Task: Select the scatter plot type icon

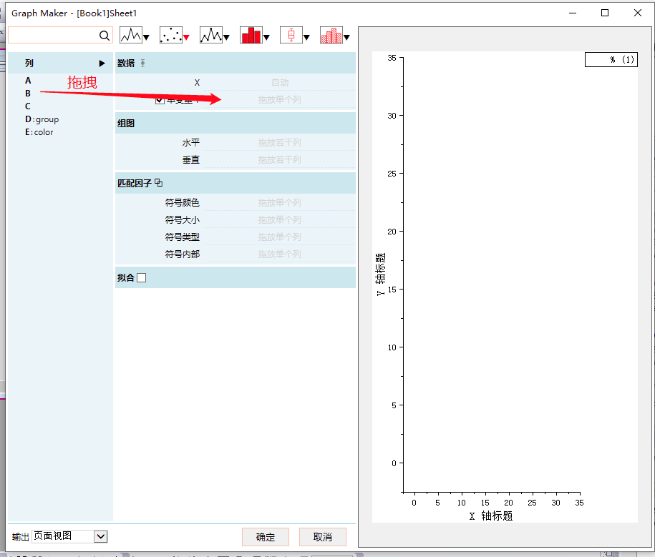Action: tap(171, 35)
